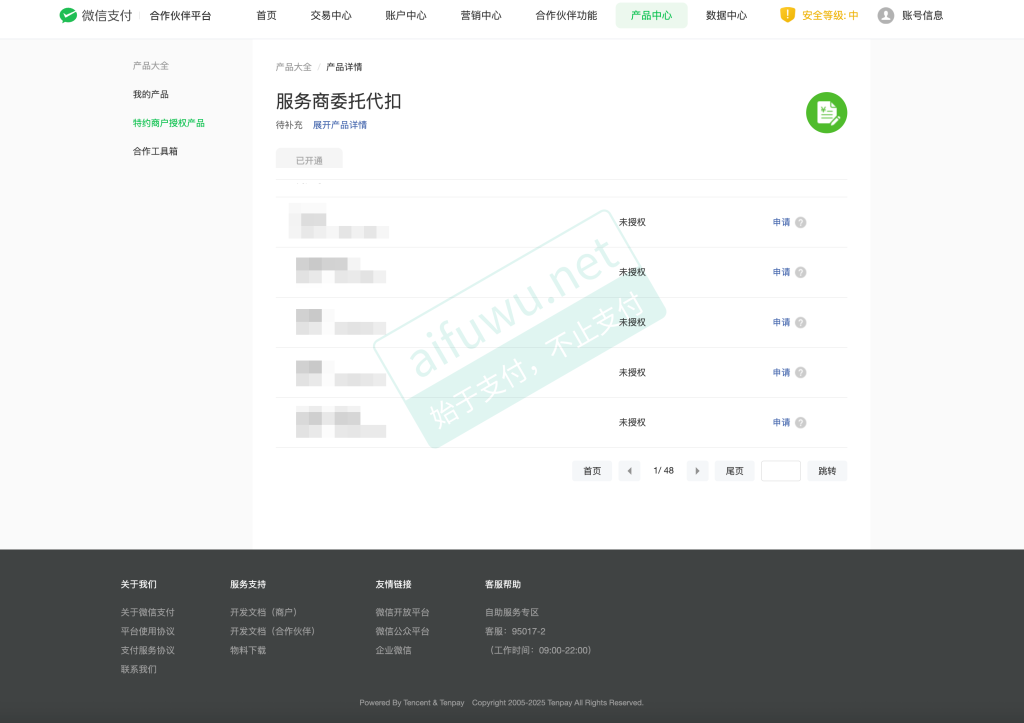Open 微信公众平台 footer link
The height and width of the screenshot is (723, 1024).
click(x=402, y=631)
